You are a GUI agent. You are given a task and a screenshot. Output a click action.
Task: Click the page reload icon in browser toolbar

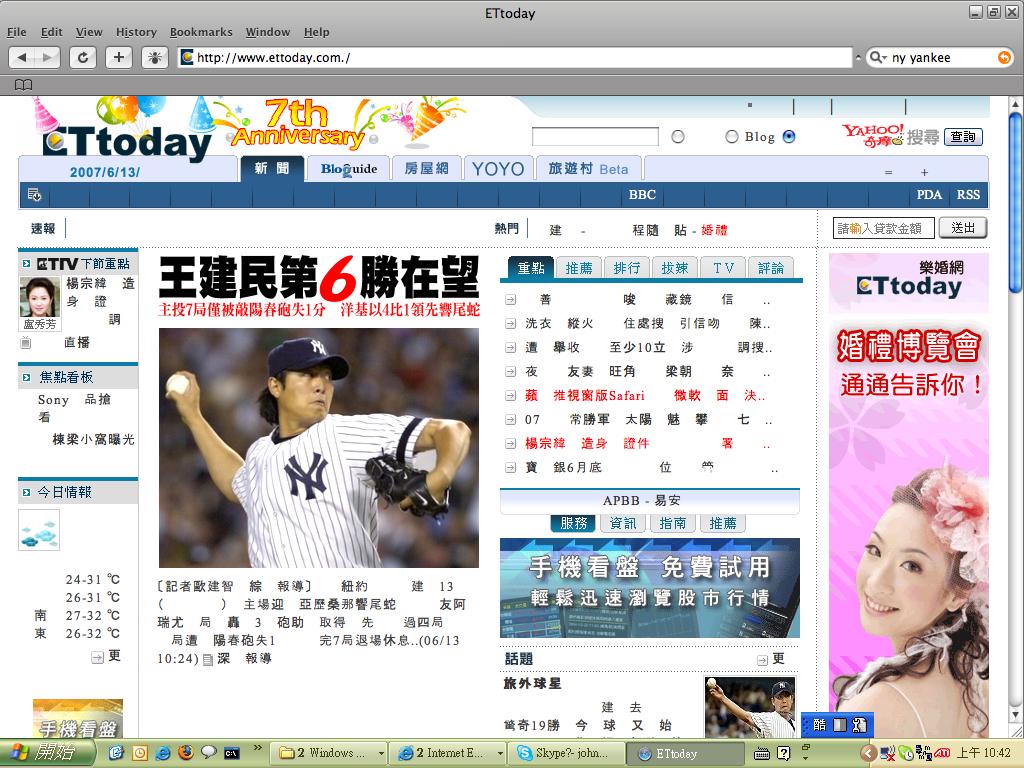pyautogui.click(x=84, y=57)
